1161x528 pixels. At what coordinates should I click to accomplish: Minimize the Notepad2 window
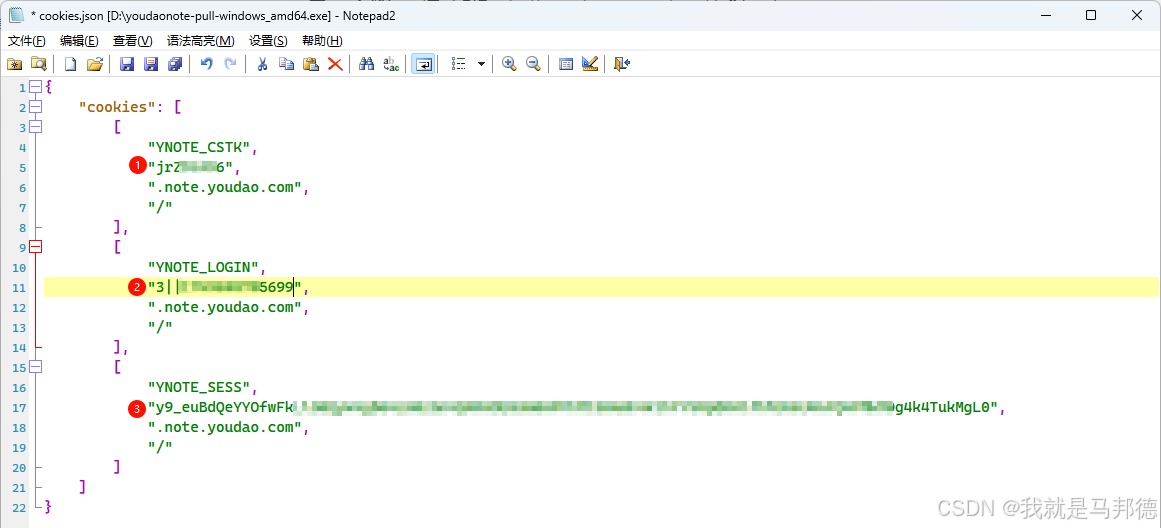[1045, 16]
